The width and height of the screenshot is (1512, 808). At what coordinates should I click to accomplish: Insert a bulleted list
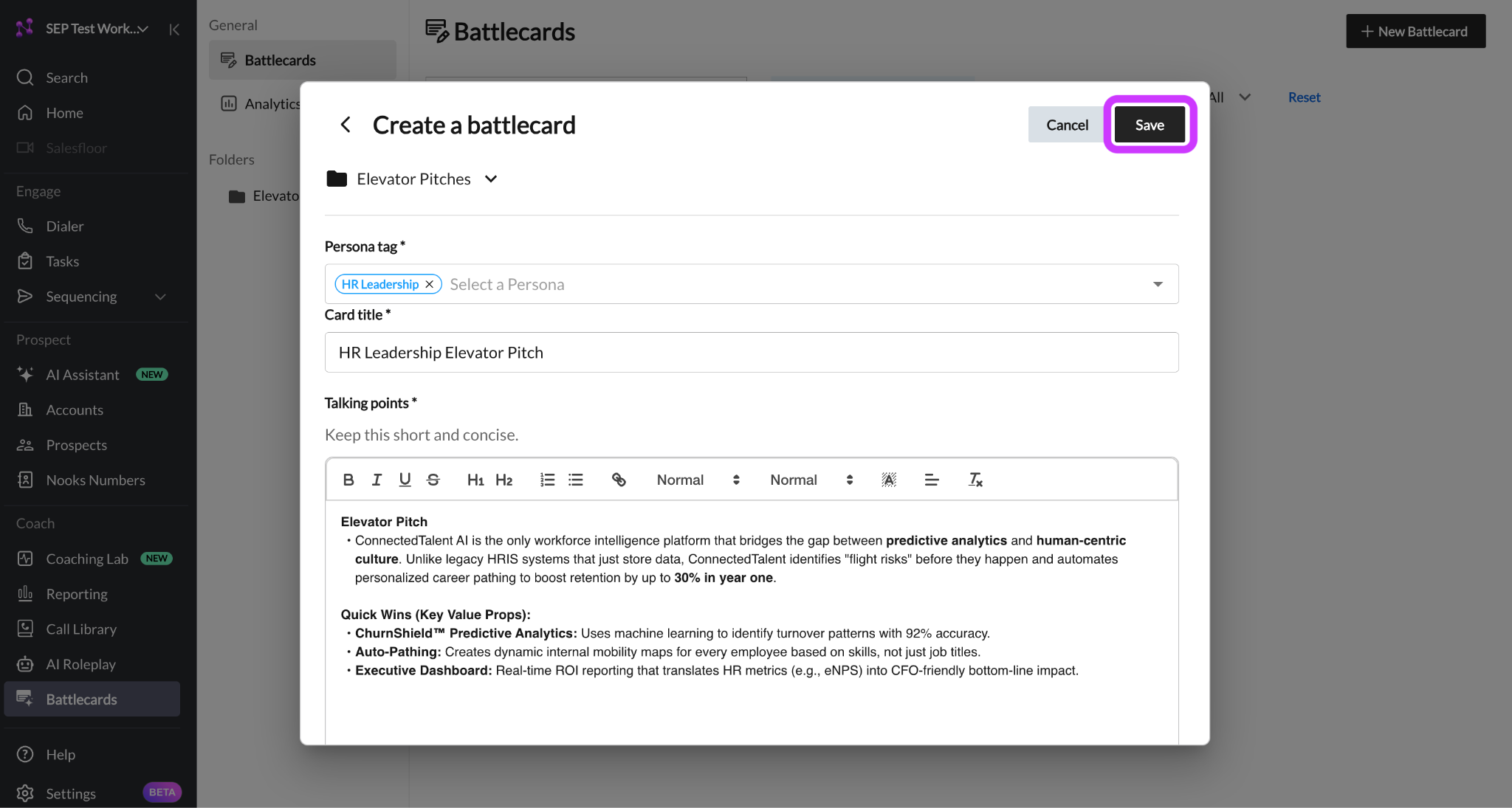(x=576, y=480)
